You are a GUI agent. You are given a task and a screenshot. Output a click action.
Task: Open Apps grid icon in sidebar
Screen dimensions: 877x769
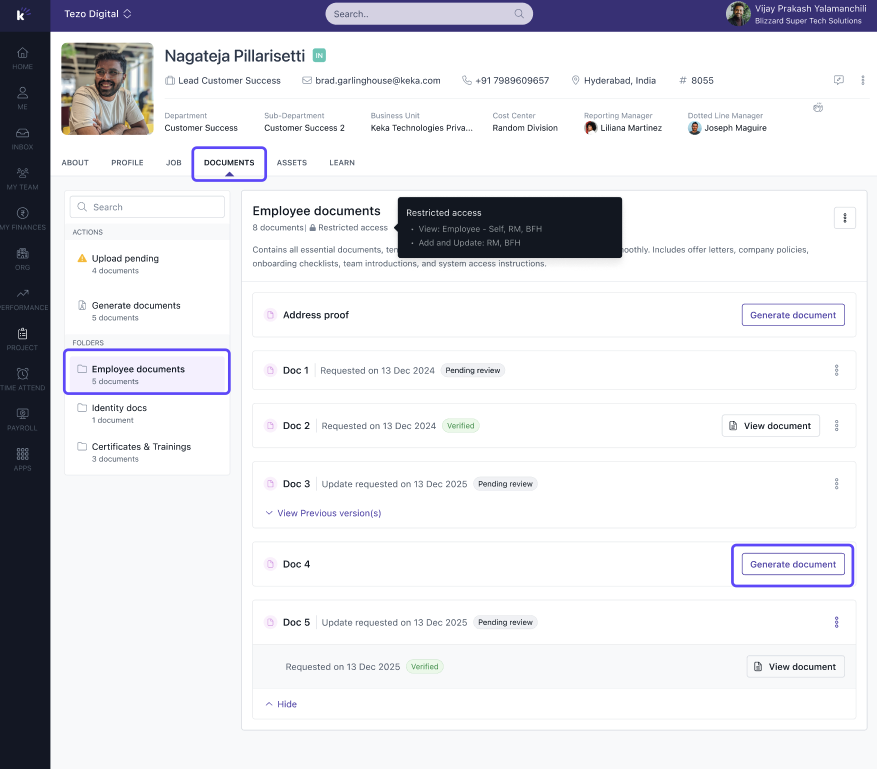pyautogui.click(x=22, y=458)
